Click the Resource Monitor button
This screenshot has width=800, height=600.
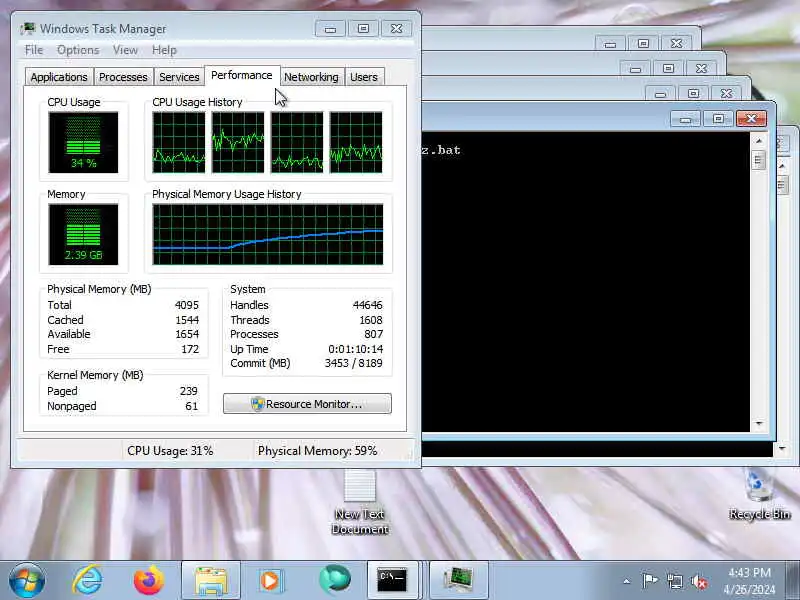pos(307,404)
